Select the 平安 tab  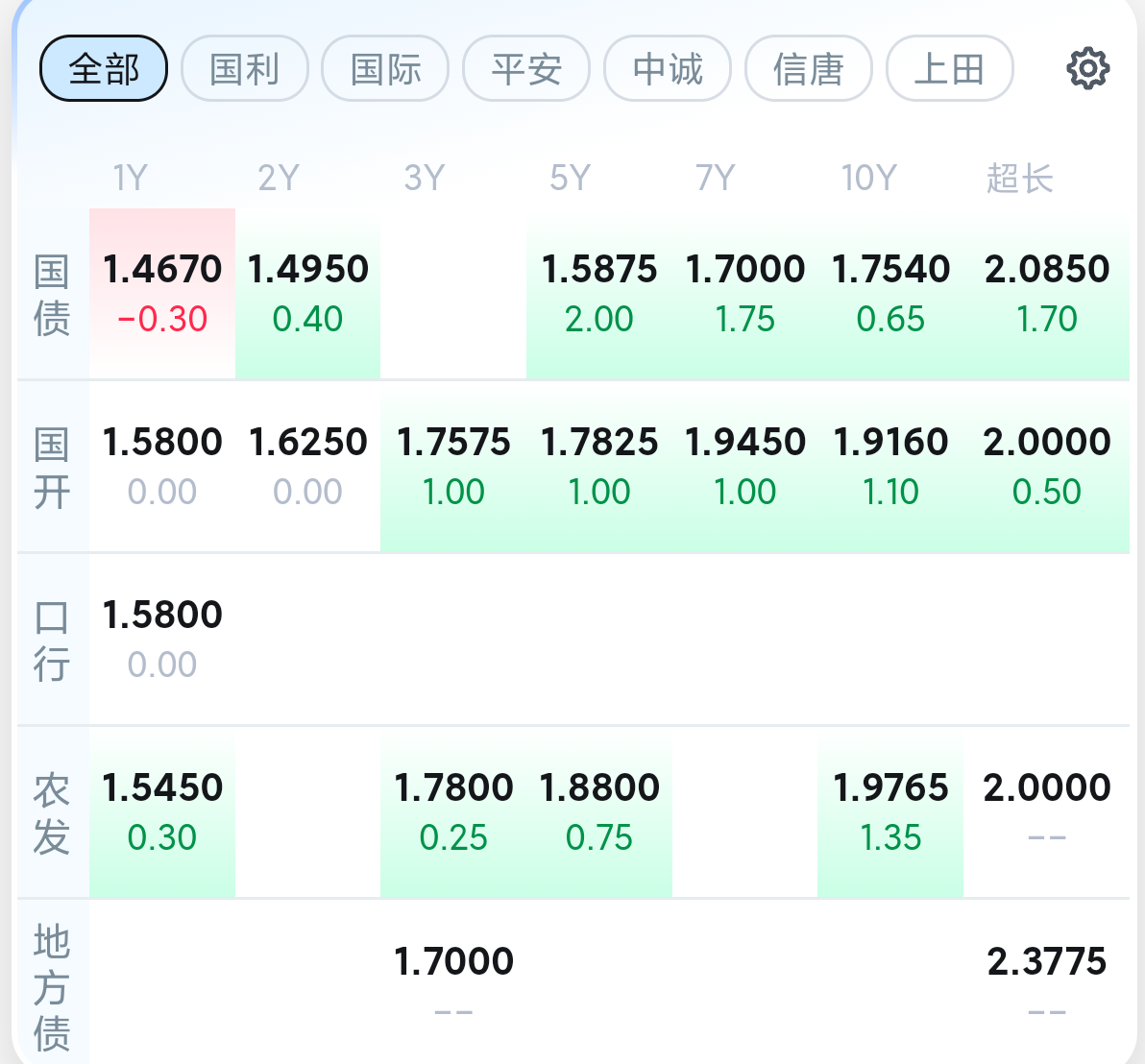(x=526, y=69)
